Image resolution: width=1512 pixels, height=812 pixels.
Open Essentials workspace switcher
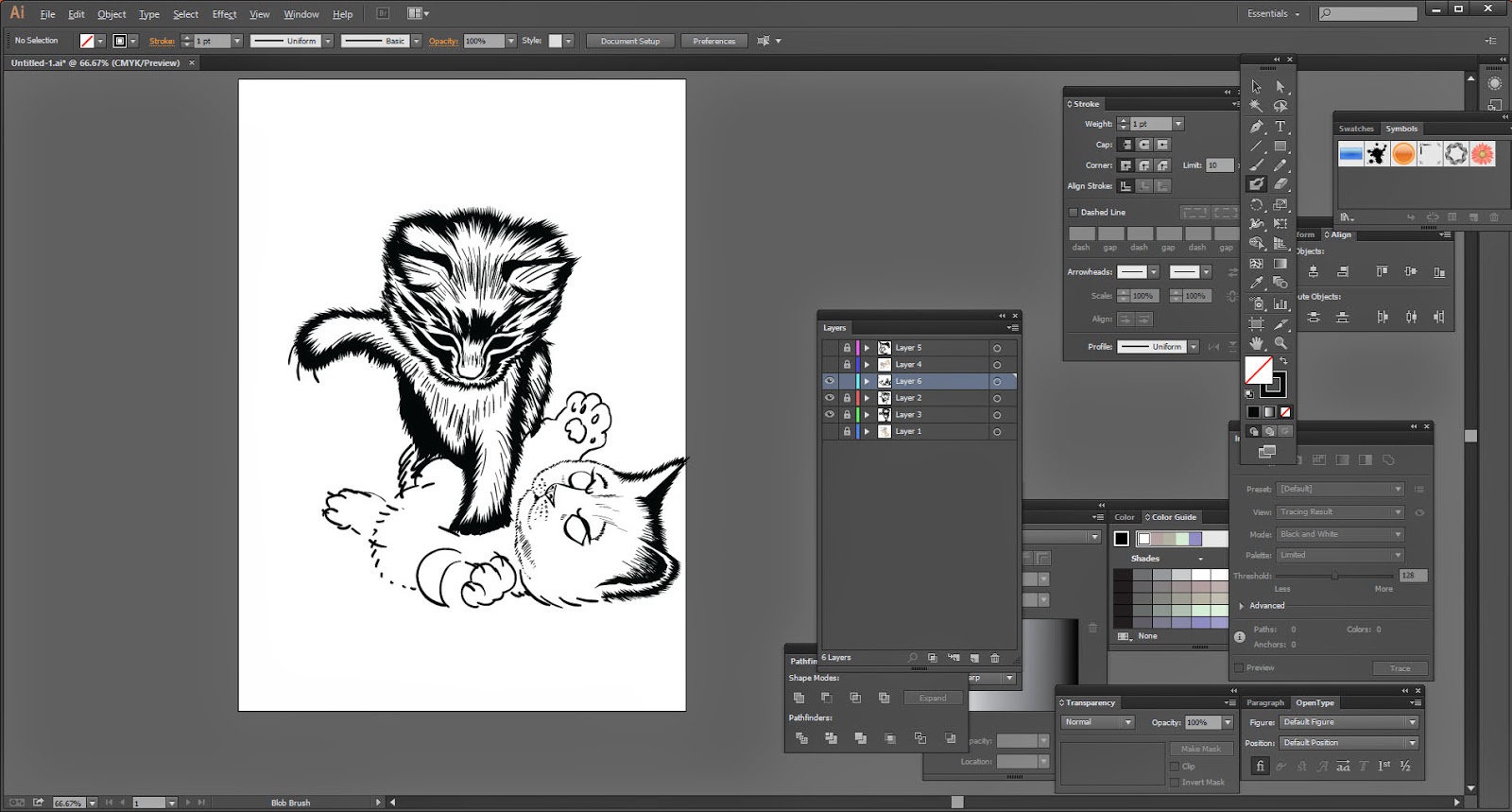(1273, 14)
